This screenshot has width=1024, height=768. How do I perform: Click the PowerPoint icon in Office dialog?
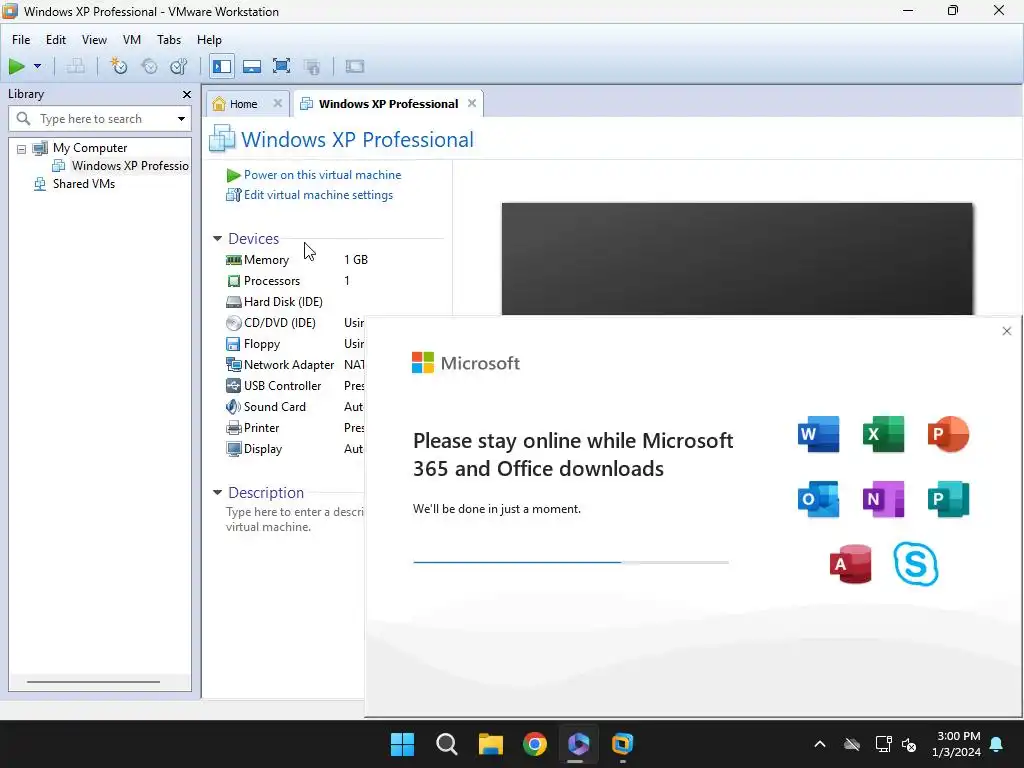948,434
